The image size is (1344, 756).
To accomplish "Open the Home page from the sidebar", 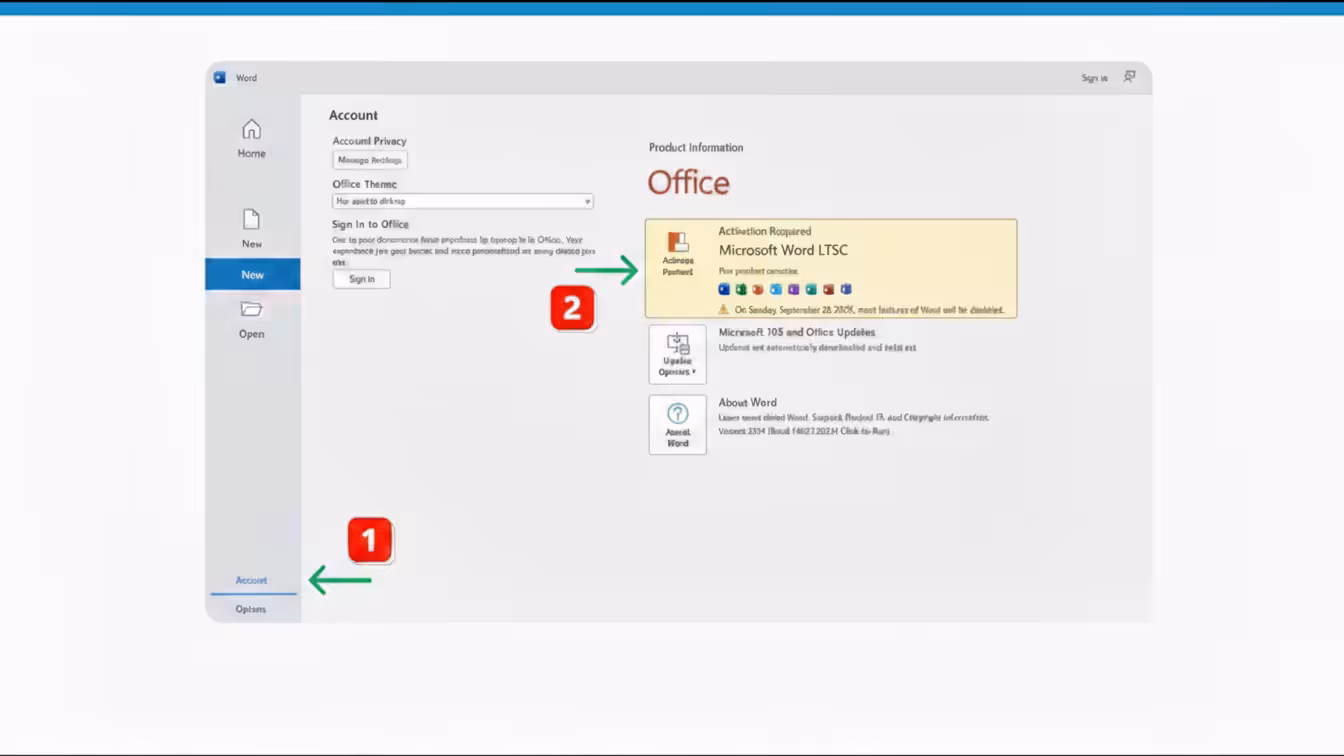I will (252, 139).
